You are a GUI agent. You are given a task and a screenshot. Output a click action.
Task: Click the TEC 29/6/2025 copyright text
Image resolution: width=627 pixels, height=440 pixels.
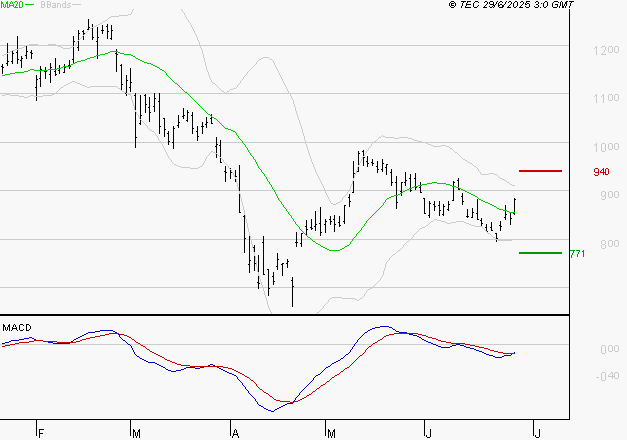point(511,5)
